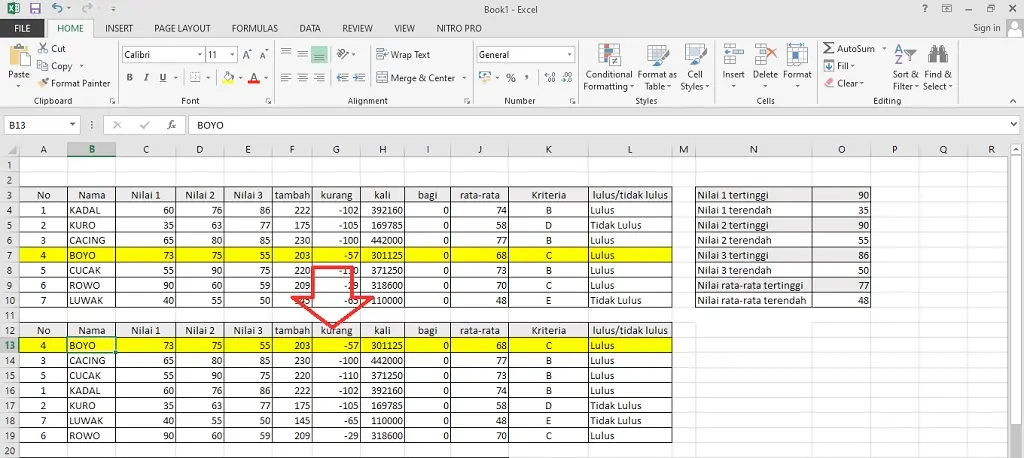This screenshot has width=1024, height=458.
Task: Click the Insert Function fx icon
Action: click(172, 125)
